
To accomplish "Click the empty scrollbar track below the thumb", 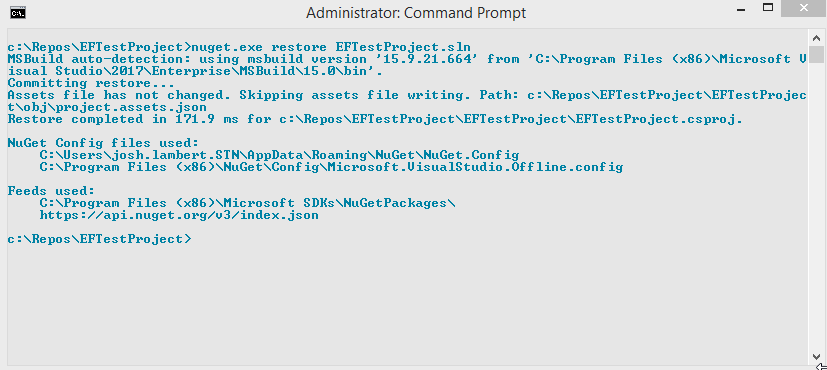I will click(816, 206).
